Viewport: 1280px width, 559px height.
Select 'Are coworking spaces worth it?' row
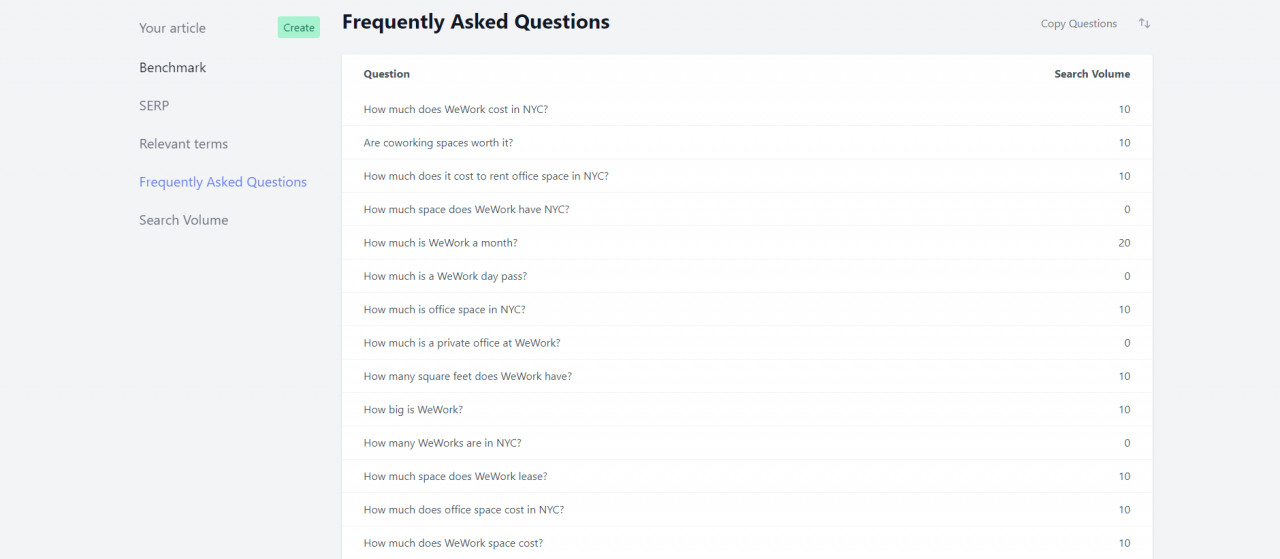pos(747,143)
